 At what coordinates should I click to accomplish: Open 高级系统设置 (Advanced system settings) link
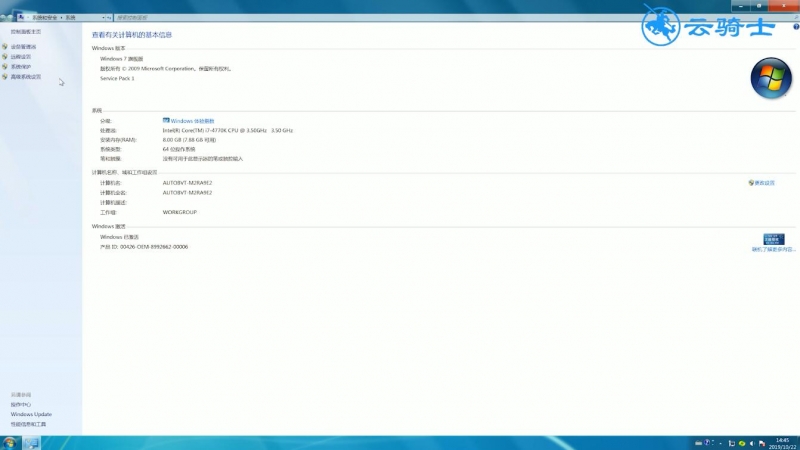click(26, 77)
